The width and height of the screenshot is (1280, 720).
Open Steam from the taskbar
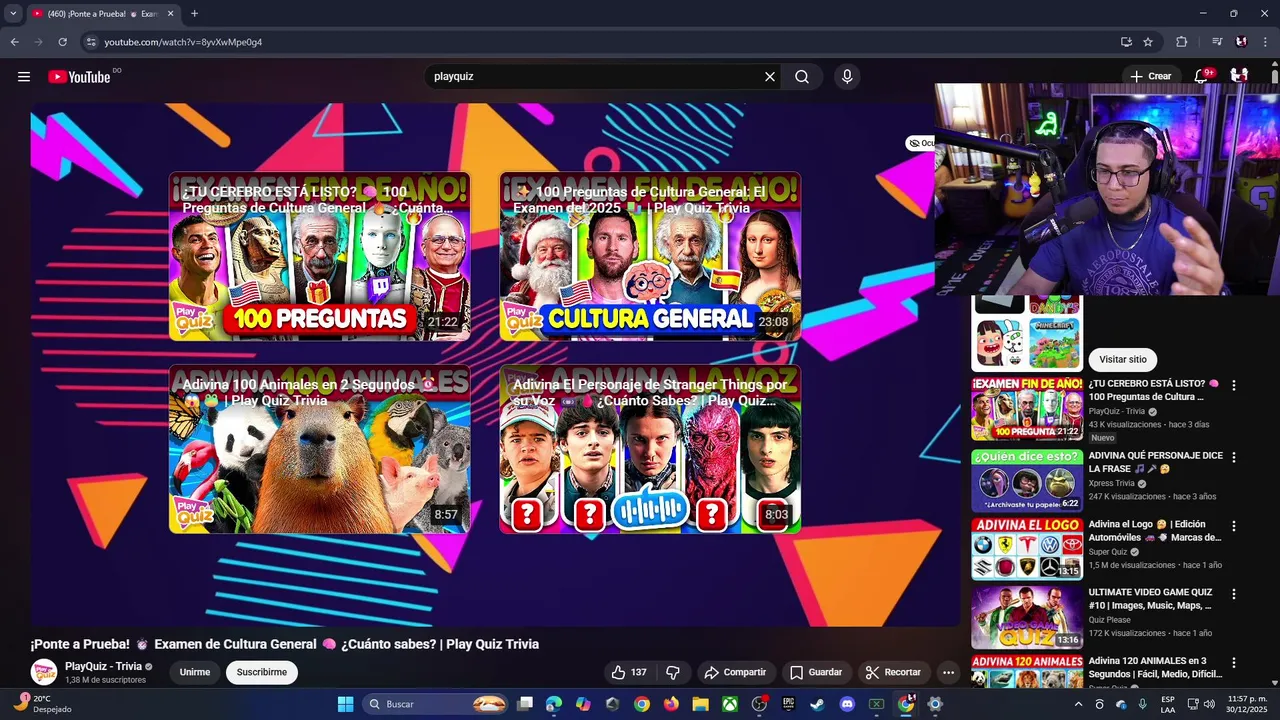[x=817, y=704]
